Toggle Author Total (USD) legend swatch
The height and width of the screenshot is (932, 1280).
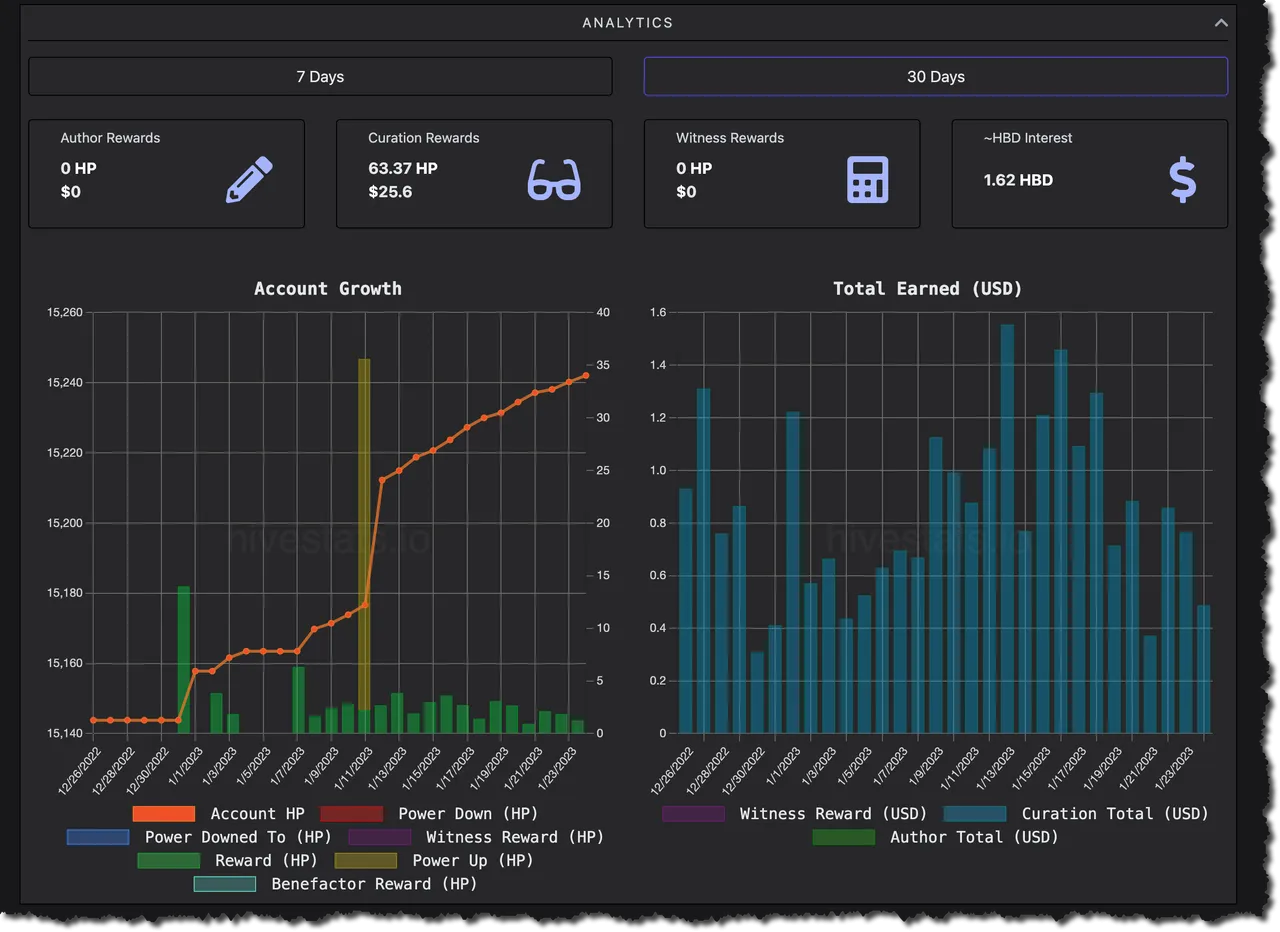tap(843, 837)
